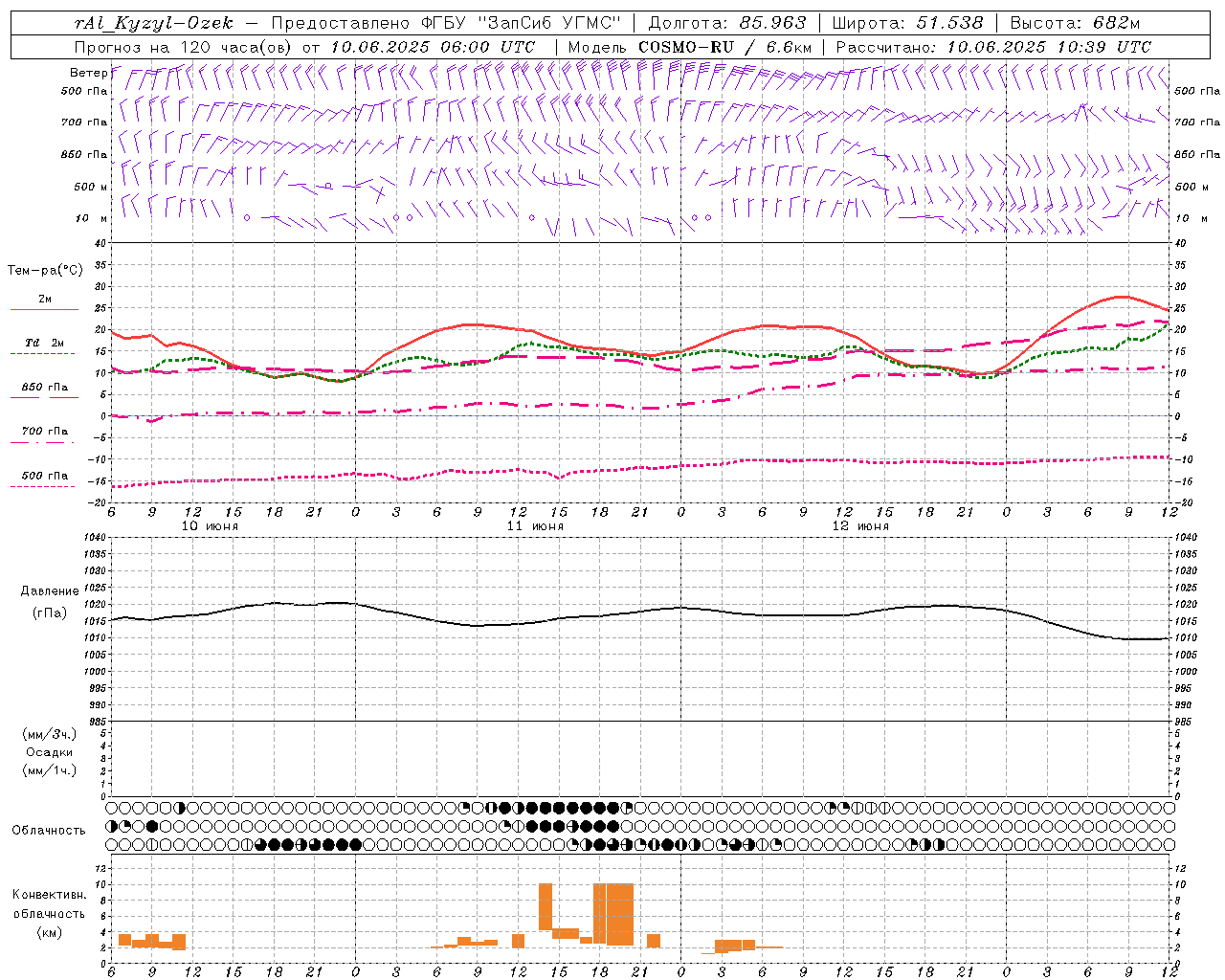
Task: Click the 40 value on left temperature axis
Action: [x=100, y=243]
